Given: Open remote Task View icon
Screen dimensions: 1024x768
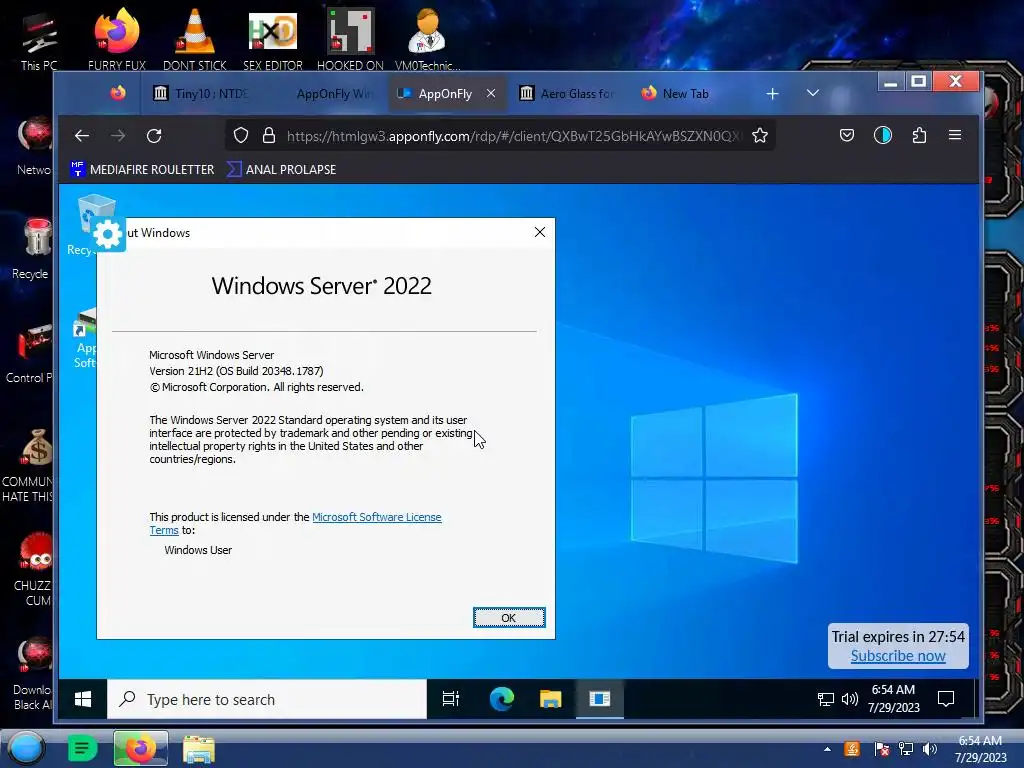Looking at the screenshot, I should (x=451, y=699).
